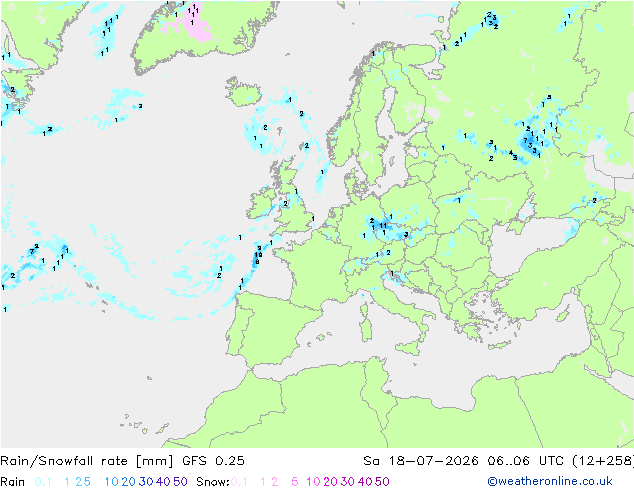634x490 pixels.
Task: Select the snow legend 10 magenta value
Action: [x=313, y=482]
